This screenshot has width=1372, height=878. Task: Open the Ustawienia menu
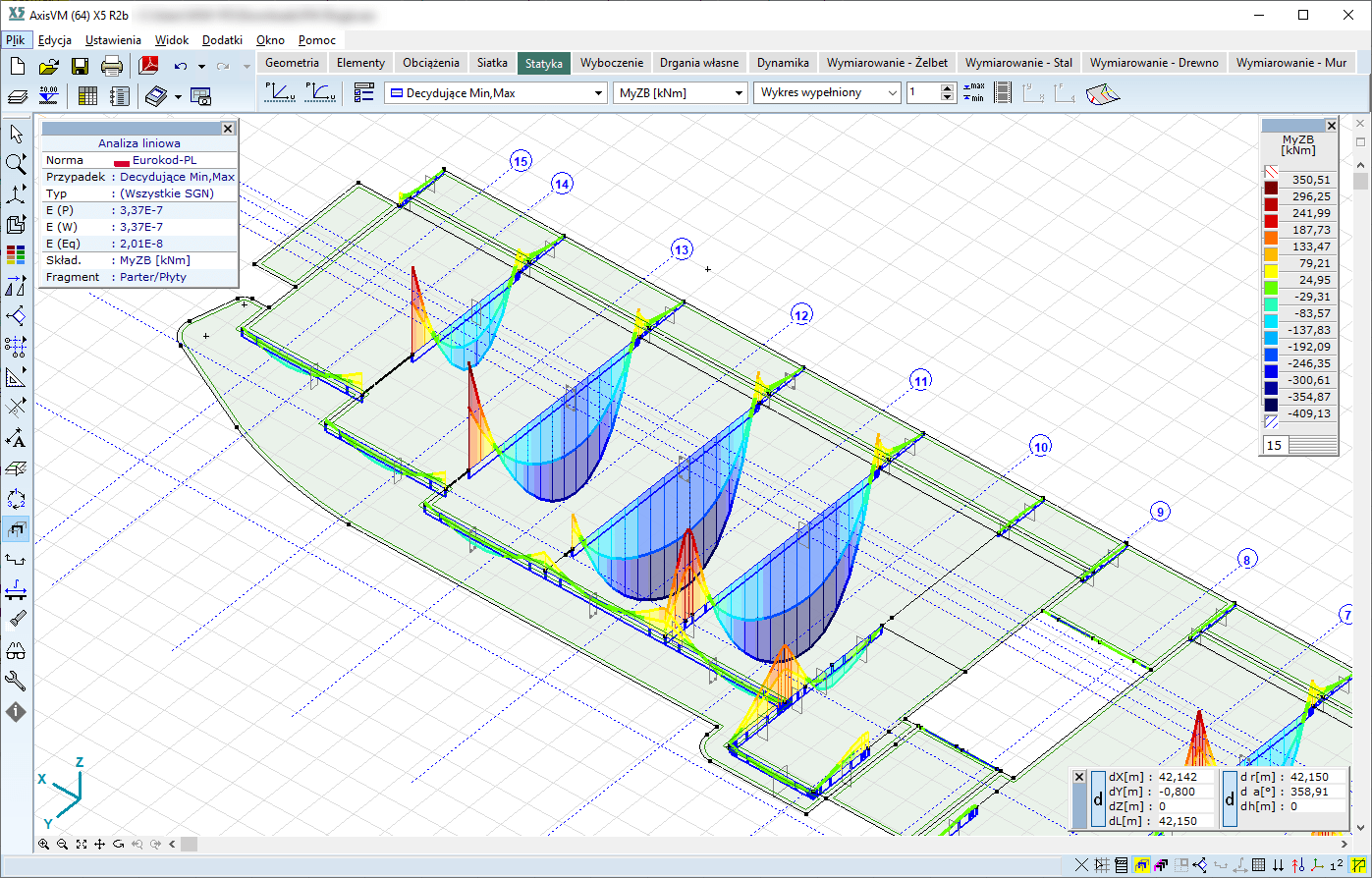[113, 40]
